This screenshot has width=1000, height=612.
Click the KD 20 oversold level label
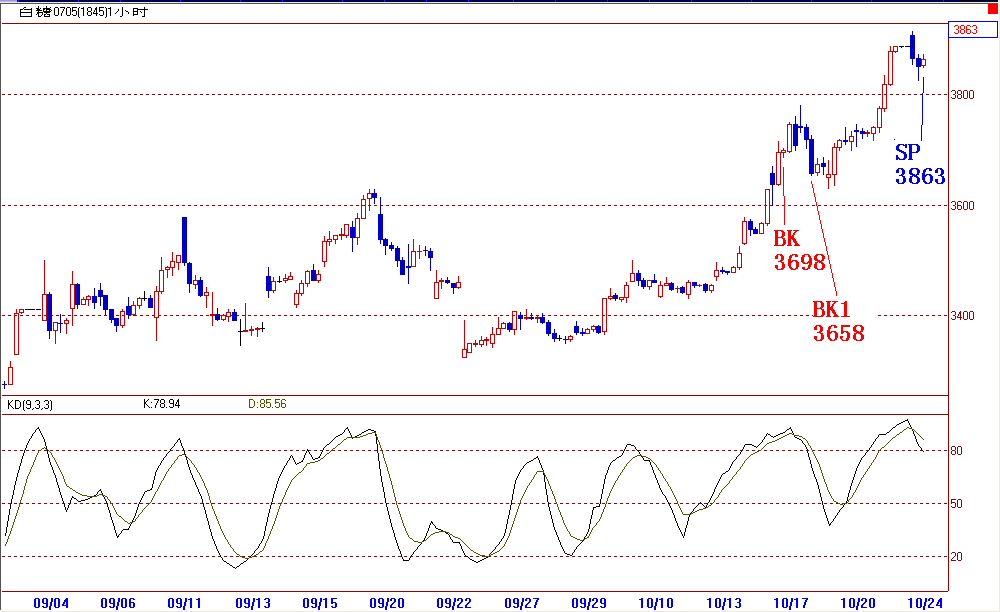(956, 557)
